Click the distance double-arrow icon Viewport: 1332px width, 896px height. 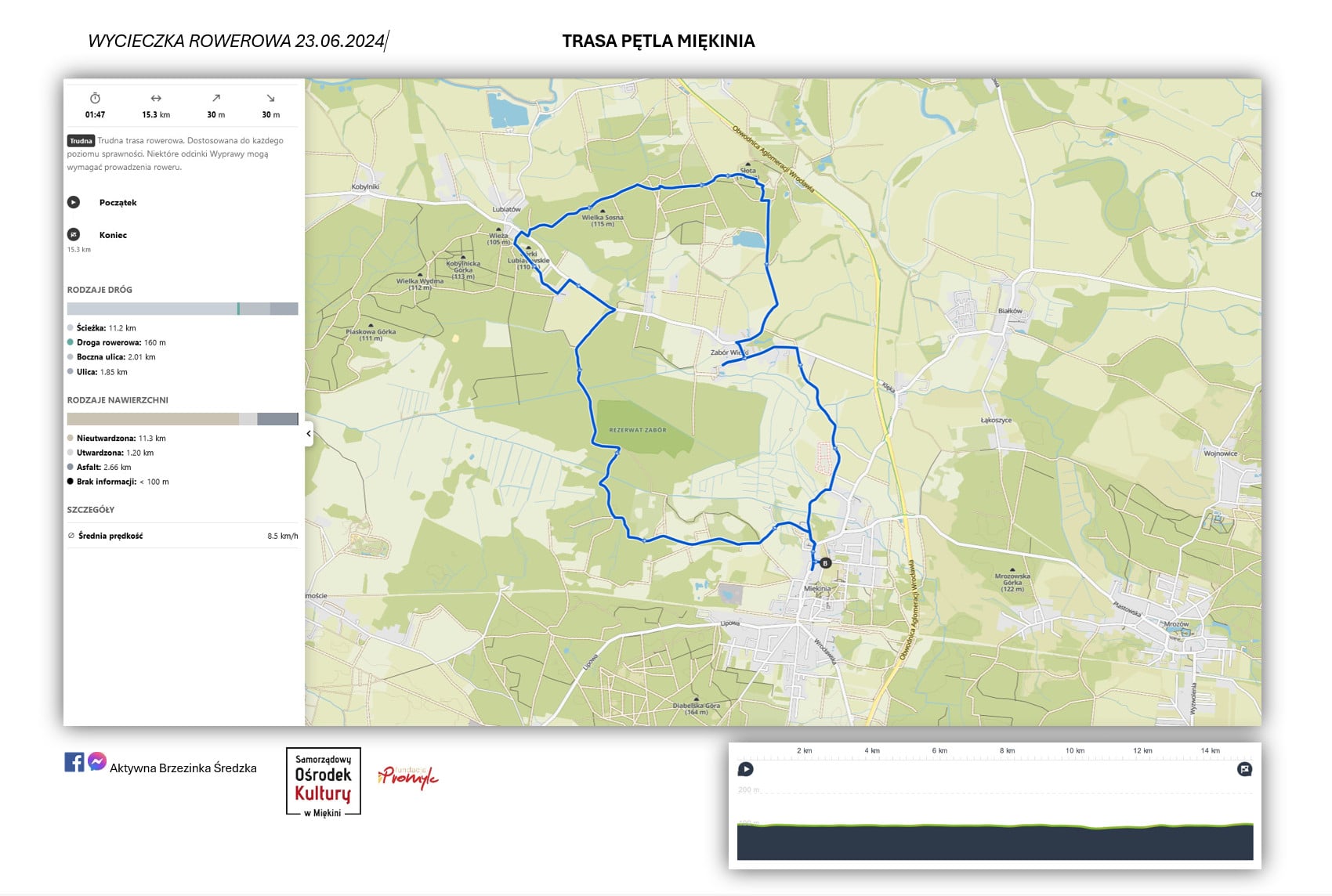156,99
